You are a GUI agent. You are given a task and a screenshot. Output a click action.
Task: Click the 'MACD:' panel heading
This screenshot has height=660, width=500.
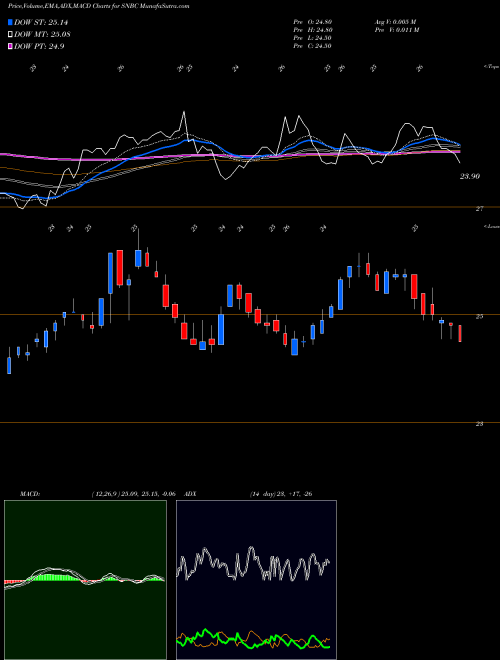pos(29,494)
